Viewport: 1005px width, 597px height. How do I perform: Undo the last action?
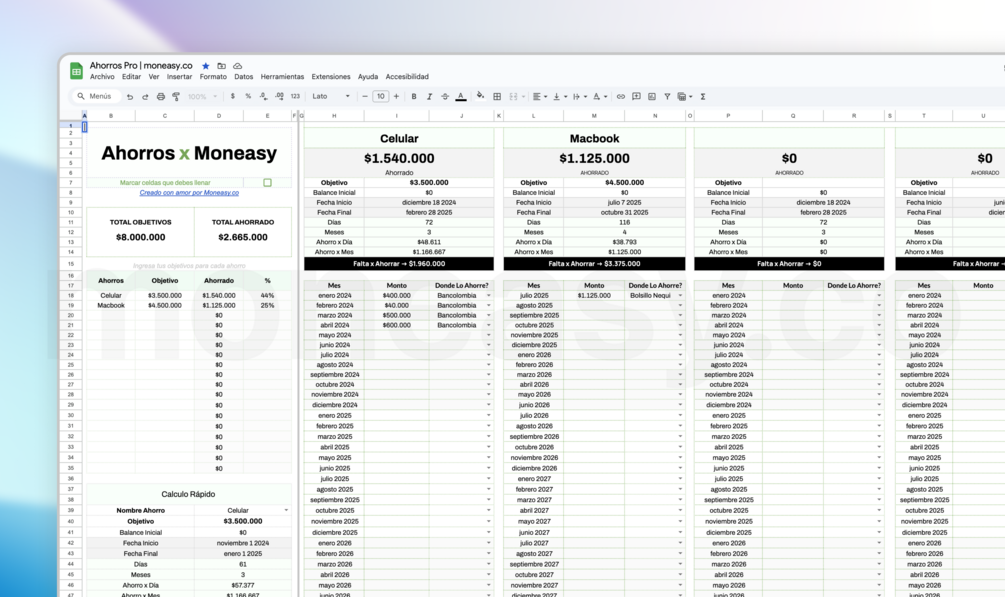pos(130,97)
